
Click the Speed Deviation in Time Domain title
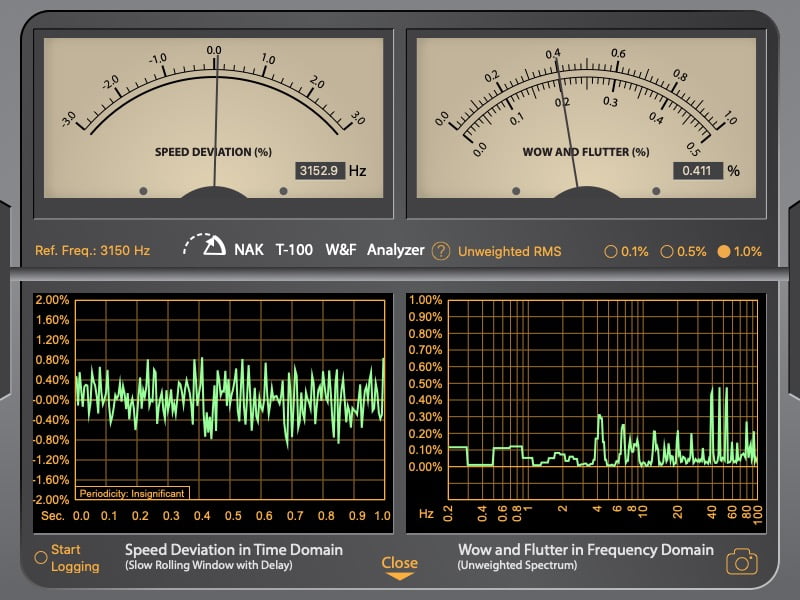(234, 549)
